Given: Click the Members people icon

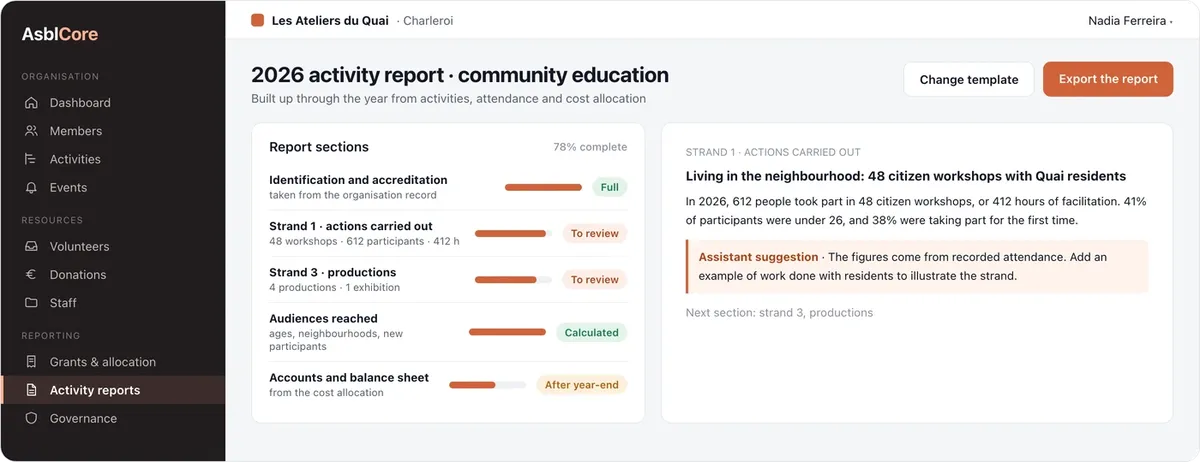Looking at the screenshot, I should 31,131.
